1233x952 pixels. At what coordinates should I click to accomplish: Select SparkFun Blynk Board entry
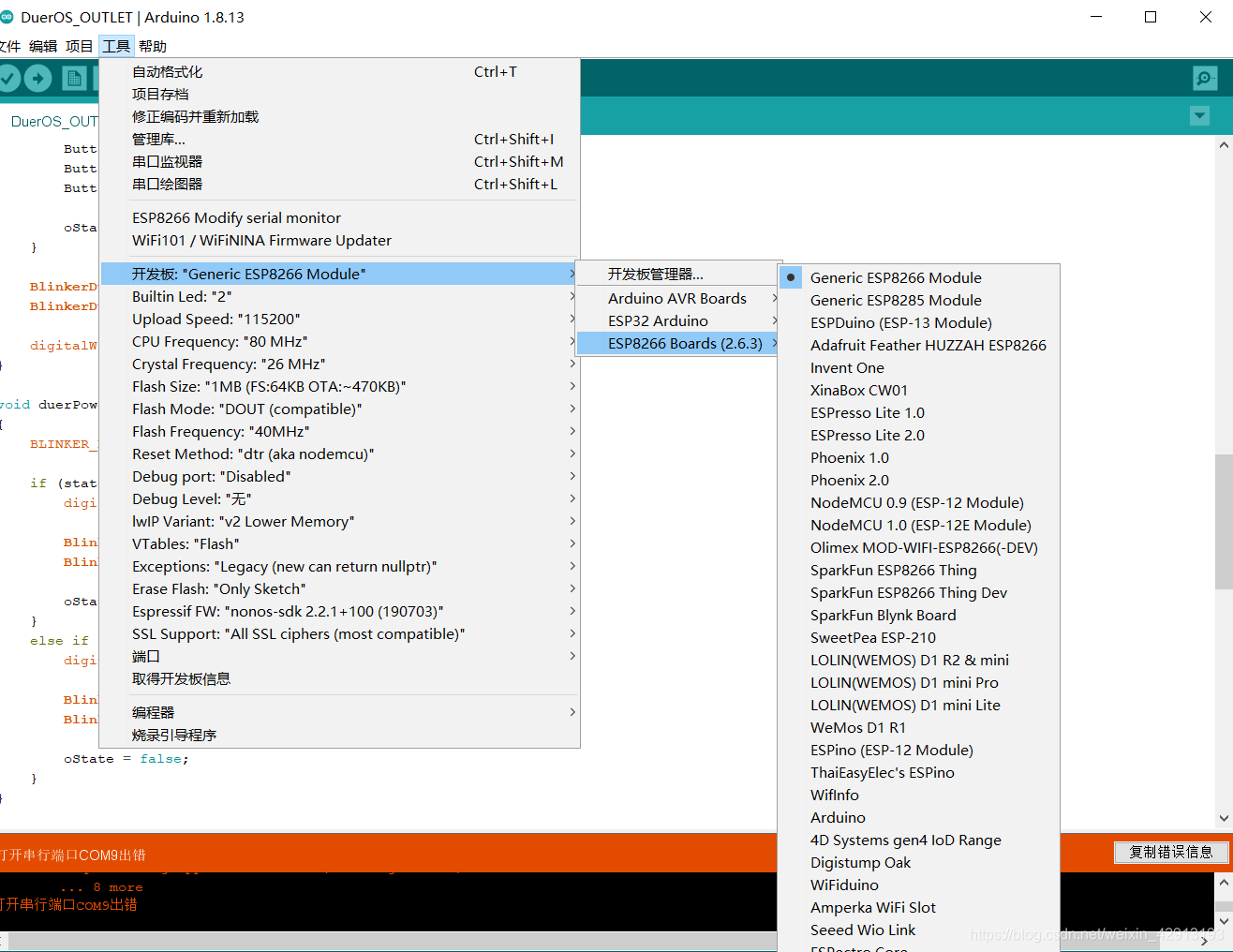(919, 615)
